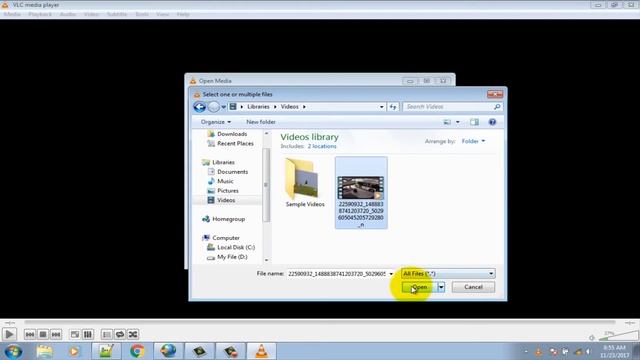The height and width of the screenshot is (360, 640).
Task: Toggle the shuffle random button
Action: coord(133,334)
